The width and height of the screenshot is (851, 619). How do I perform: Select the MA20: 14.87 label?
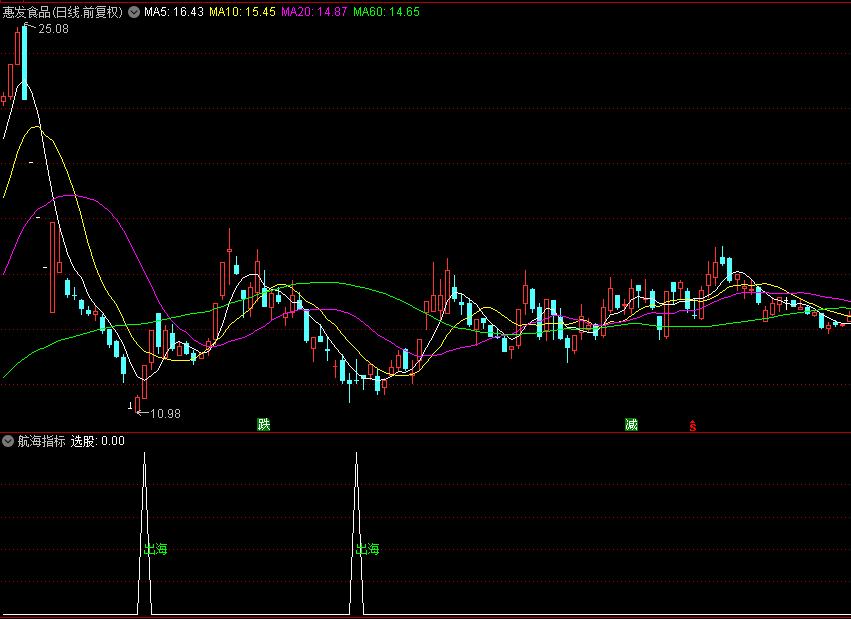click(x=314, y=12)
